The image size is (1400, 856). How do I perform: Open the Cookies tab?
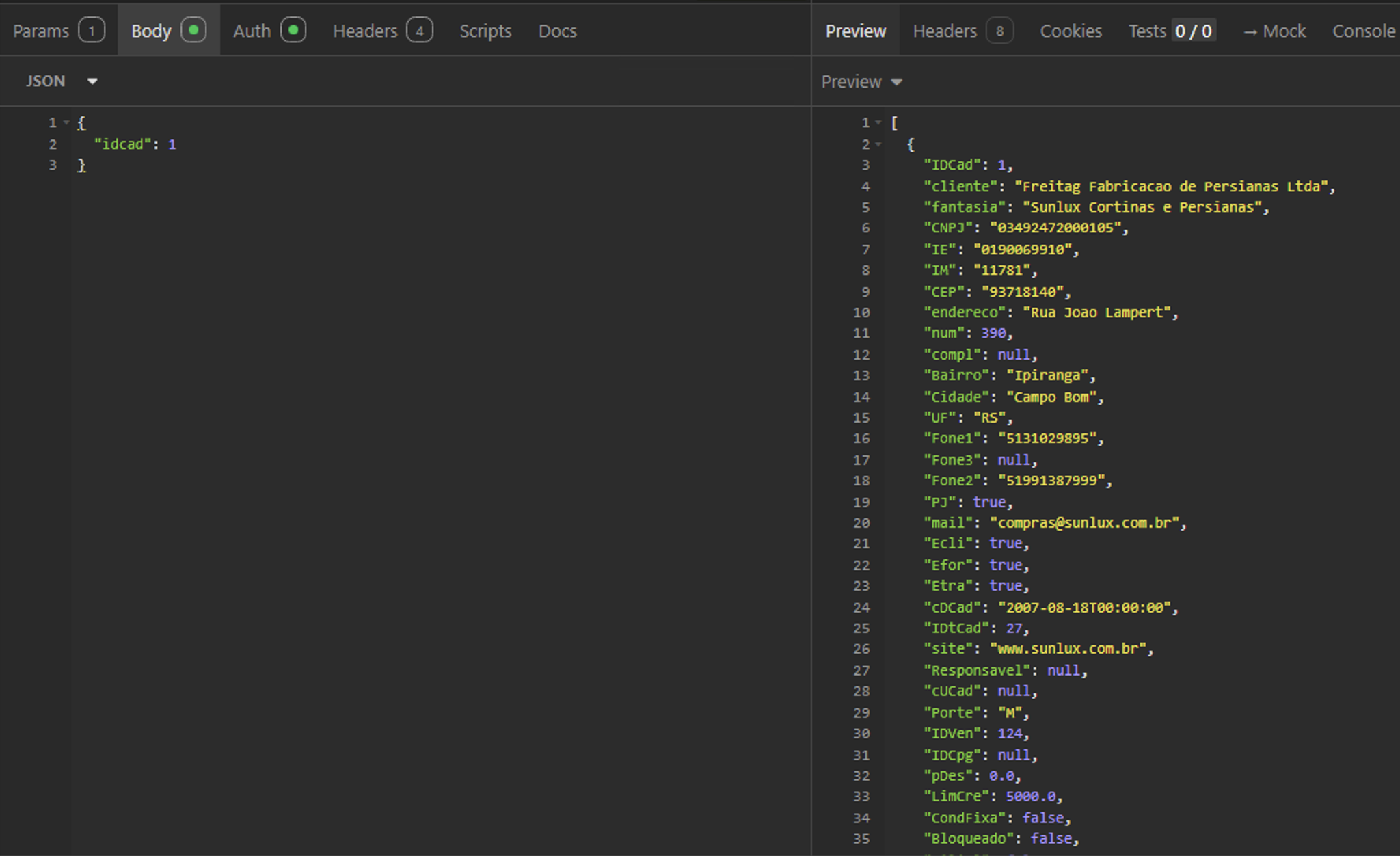coord(1071,31)
